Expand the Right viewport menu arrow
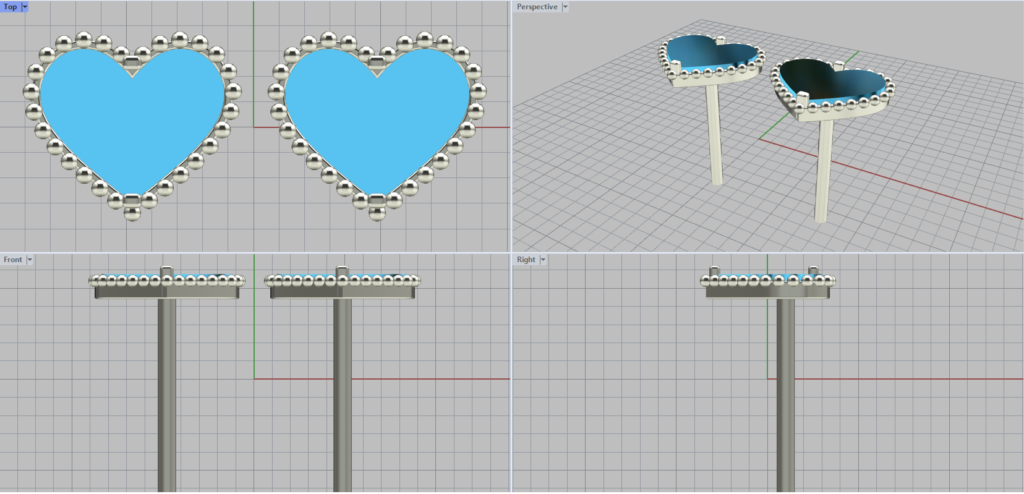 point(542,260)
